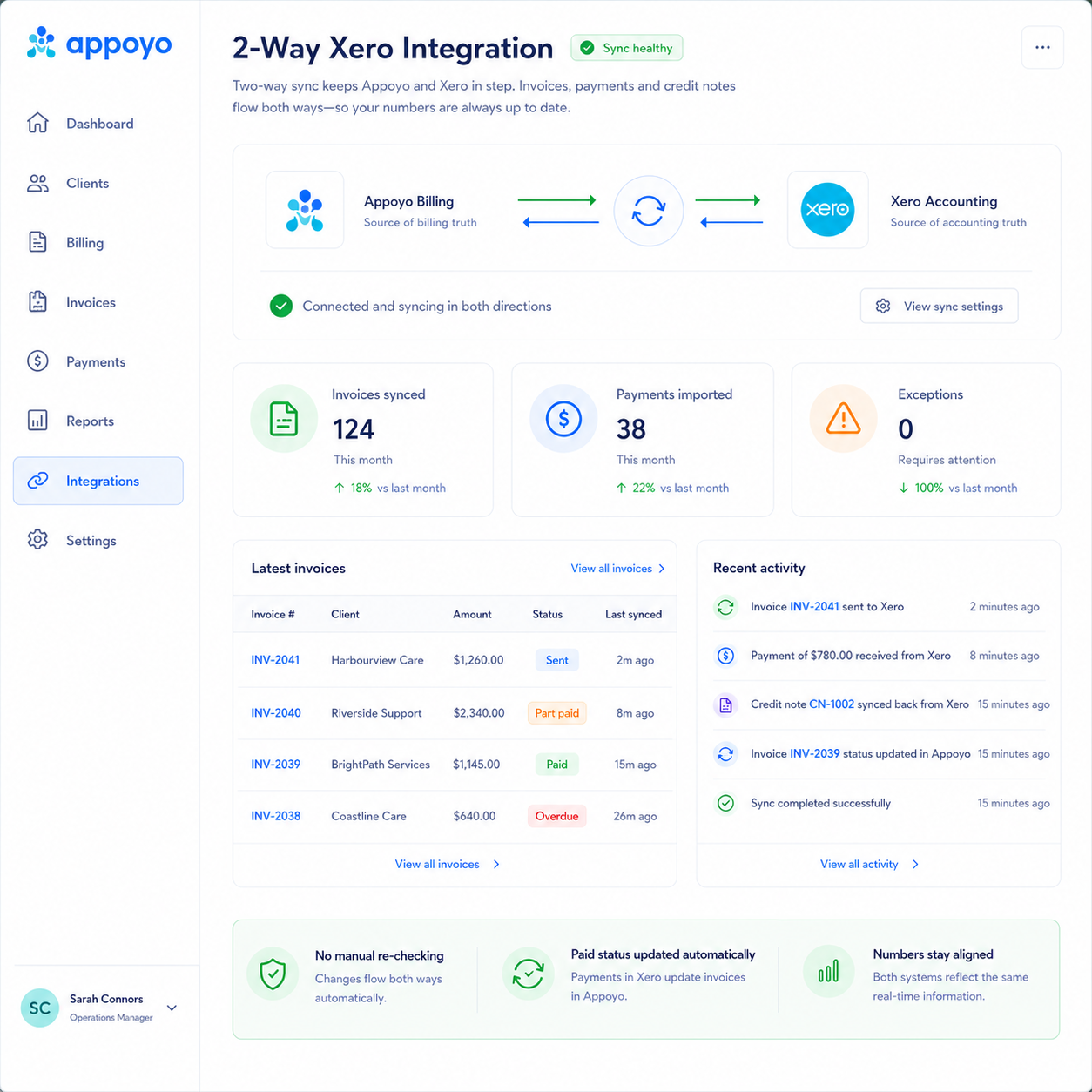This screenshot has width=1092, height=1092.
Task: Click the Sent status badge
Action: [x=556, y=660]
